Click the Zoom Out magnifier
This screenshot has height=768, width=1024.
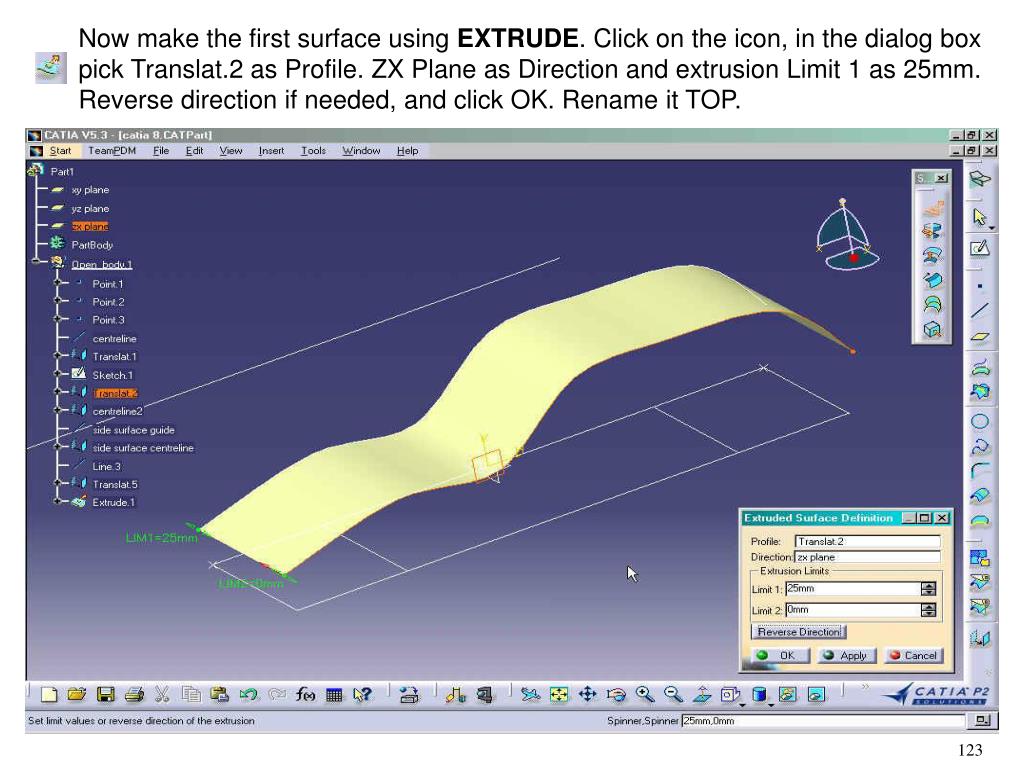(x=673, y=694)
